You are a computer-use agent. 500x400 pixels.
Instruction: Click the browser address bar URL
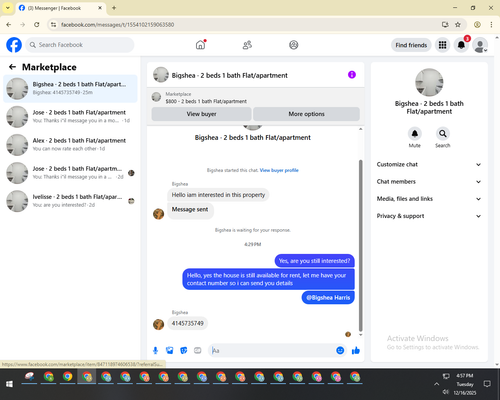tap(118, 25)
